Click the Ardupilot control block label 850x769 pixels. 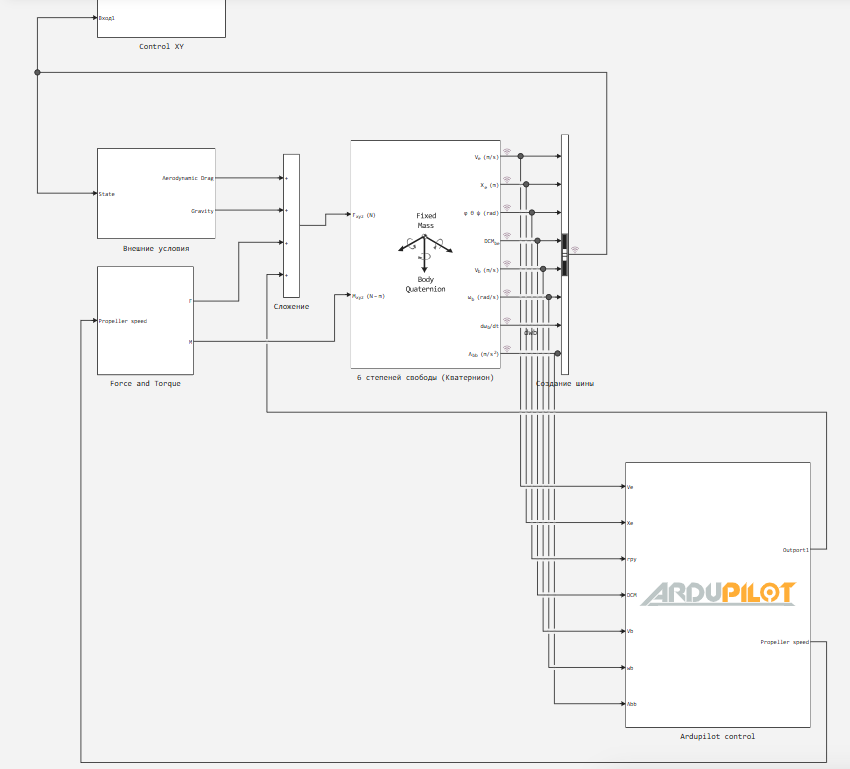click(718, 736)
